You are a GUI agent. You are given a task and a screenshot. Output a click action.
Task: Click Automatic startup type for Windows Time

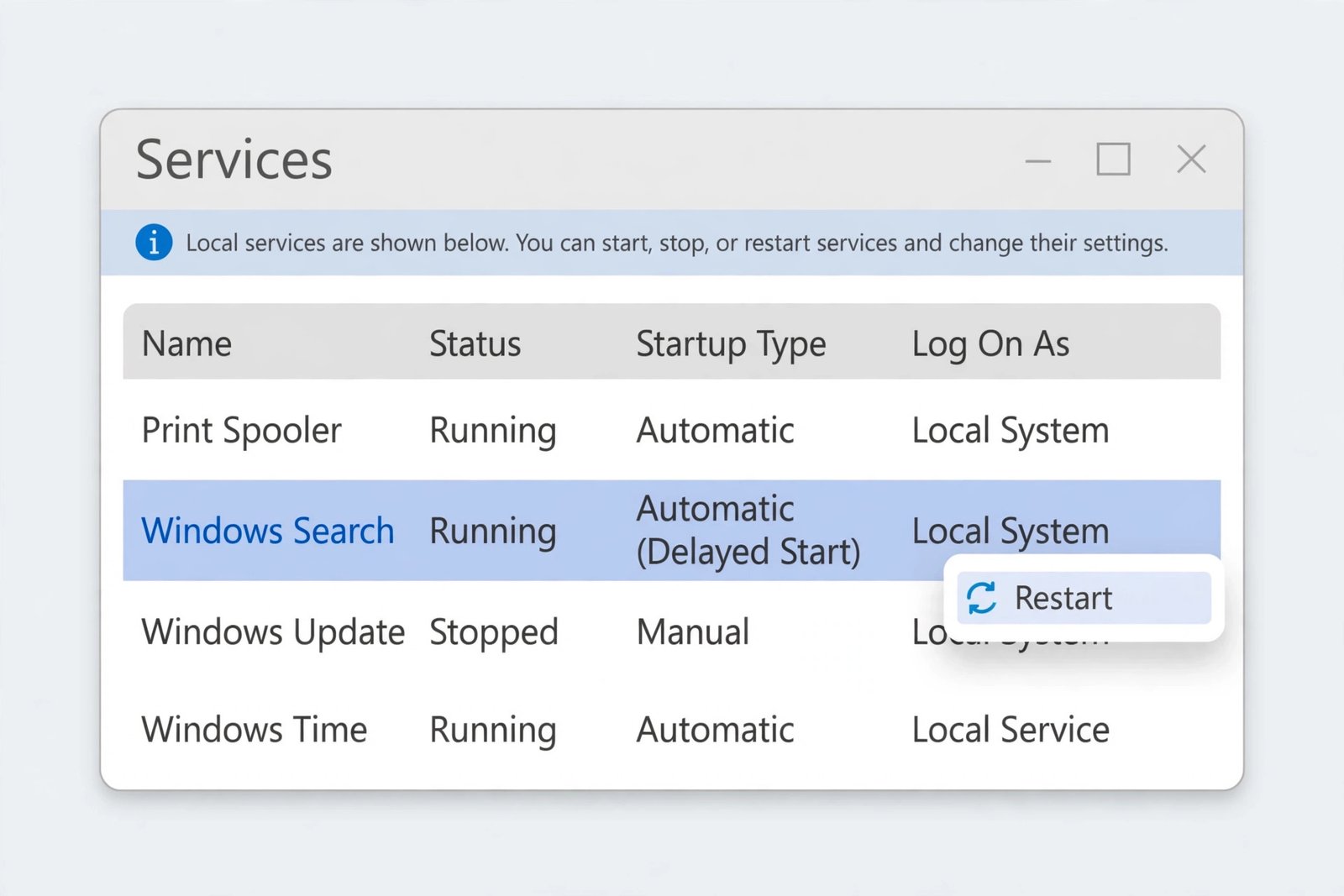715,729
